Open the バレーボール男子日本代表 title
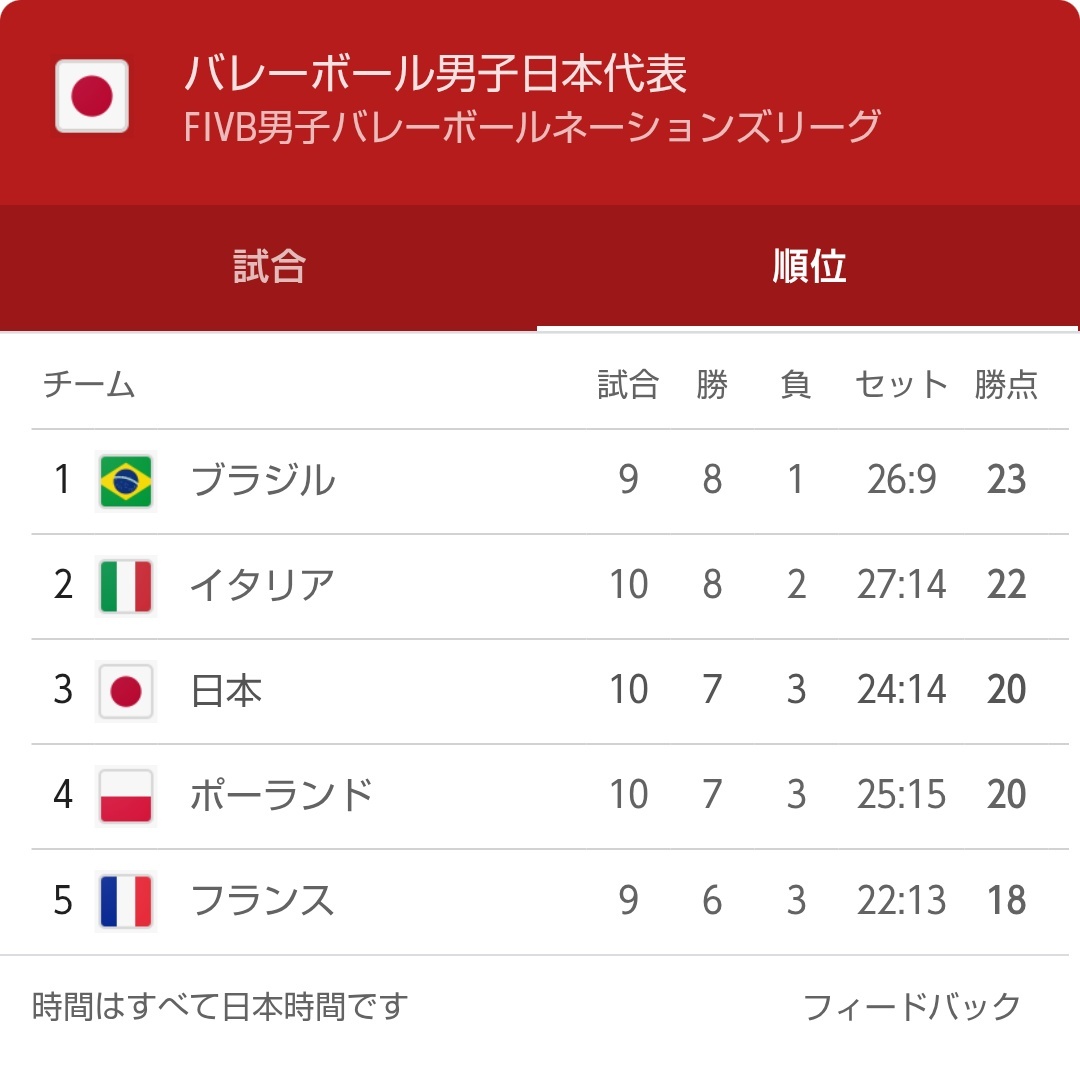Screen dimensions: 1080x1081 tap(436, 73)
